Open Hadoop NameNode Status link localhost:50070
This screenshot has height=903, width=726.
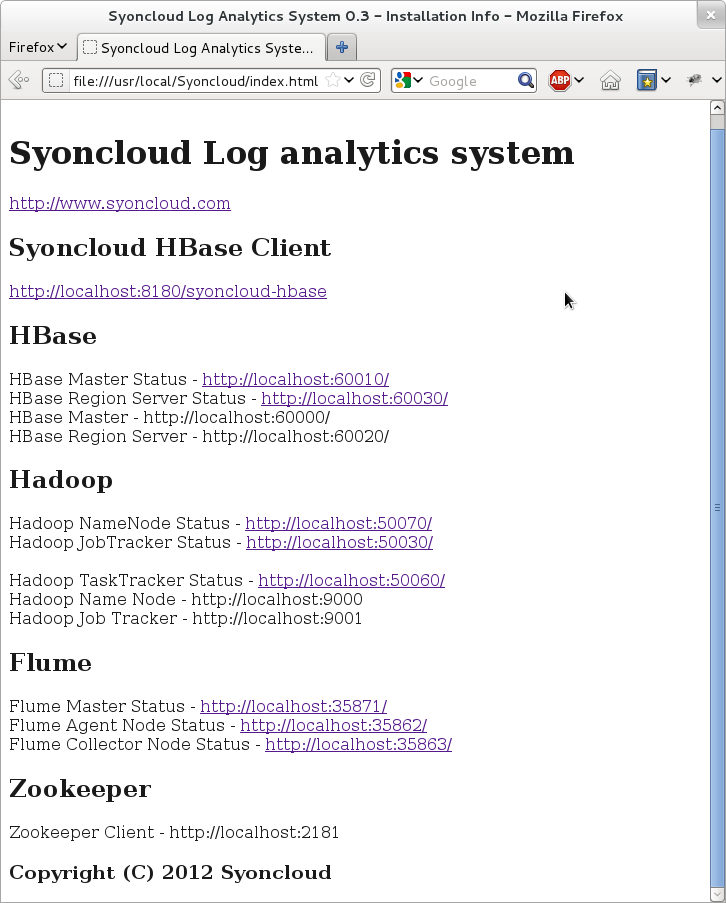339,523
